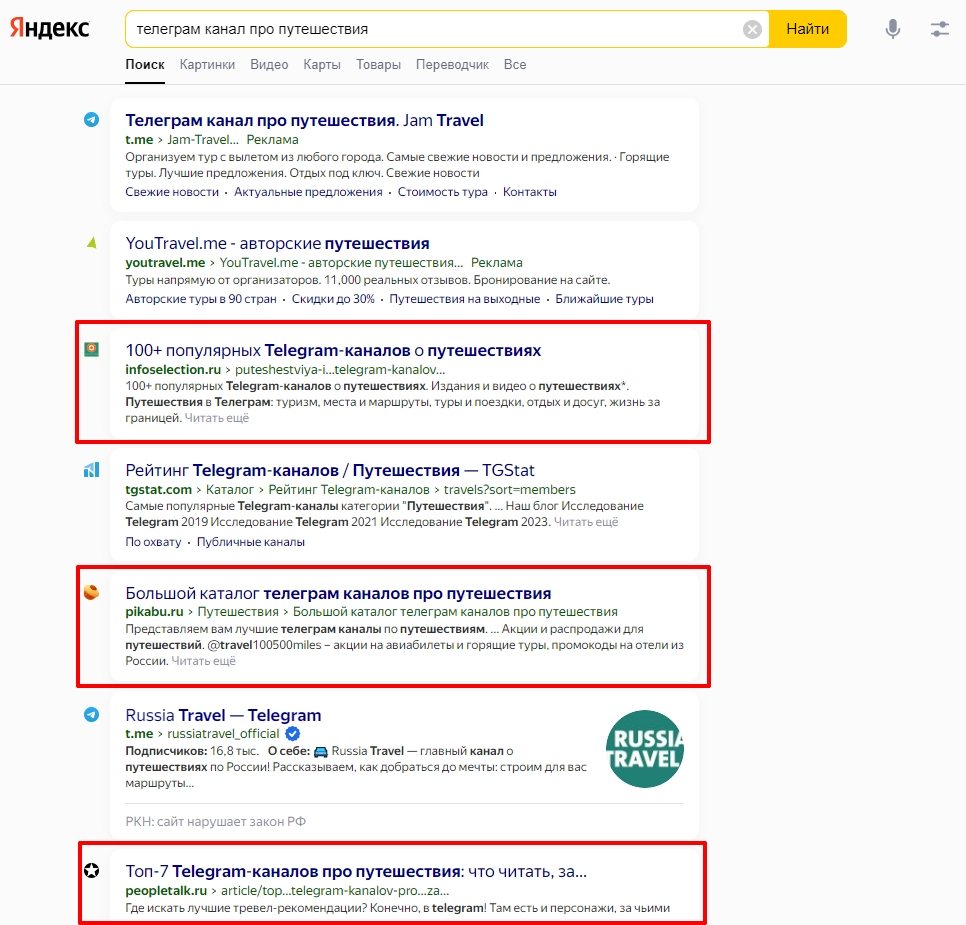
Task: Click verified badge next to russiatravel_official
Action: pos(293,733)
